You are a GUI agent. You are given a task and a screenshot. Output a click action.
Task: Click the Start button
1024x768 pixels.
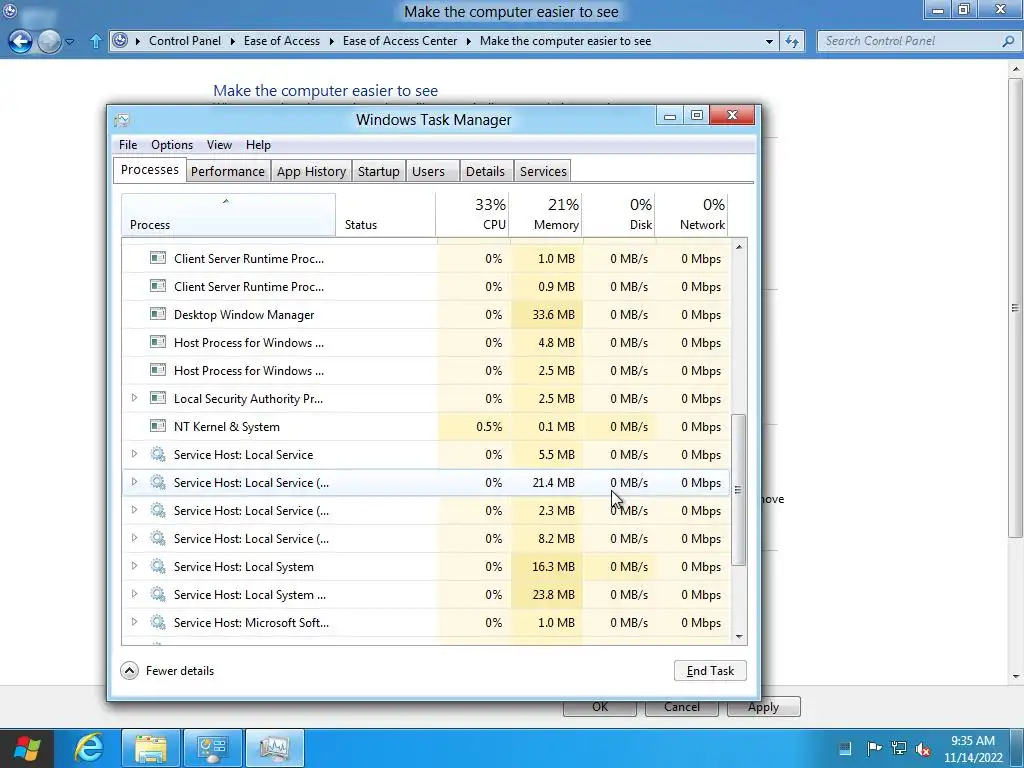[x=27, y=748]
